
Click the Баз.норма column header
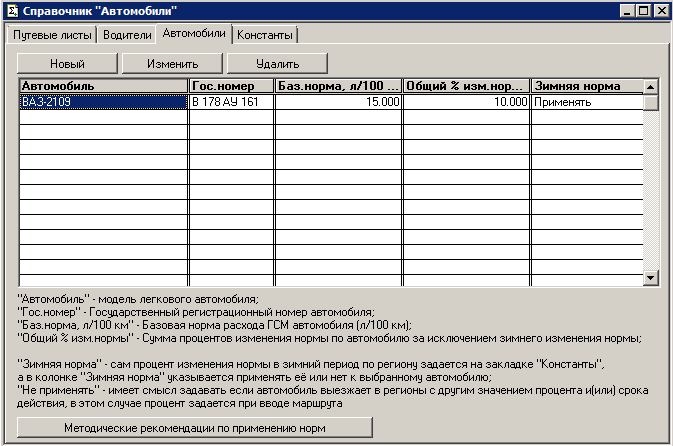pyautogui.click(x=338, y=86)
